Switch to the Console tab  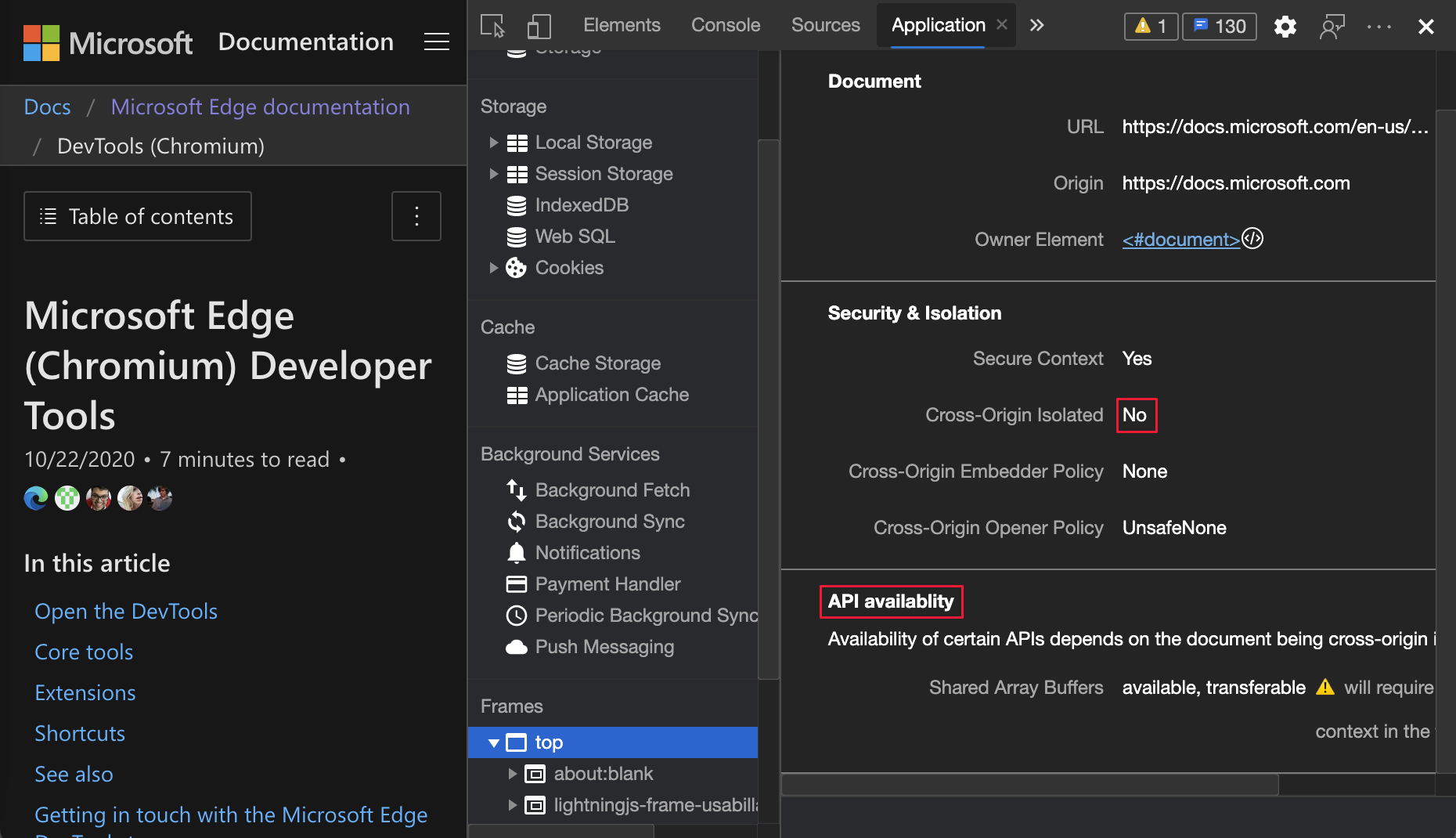[x=726, y=25]
